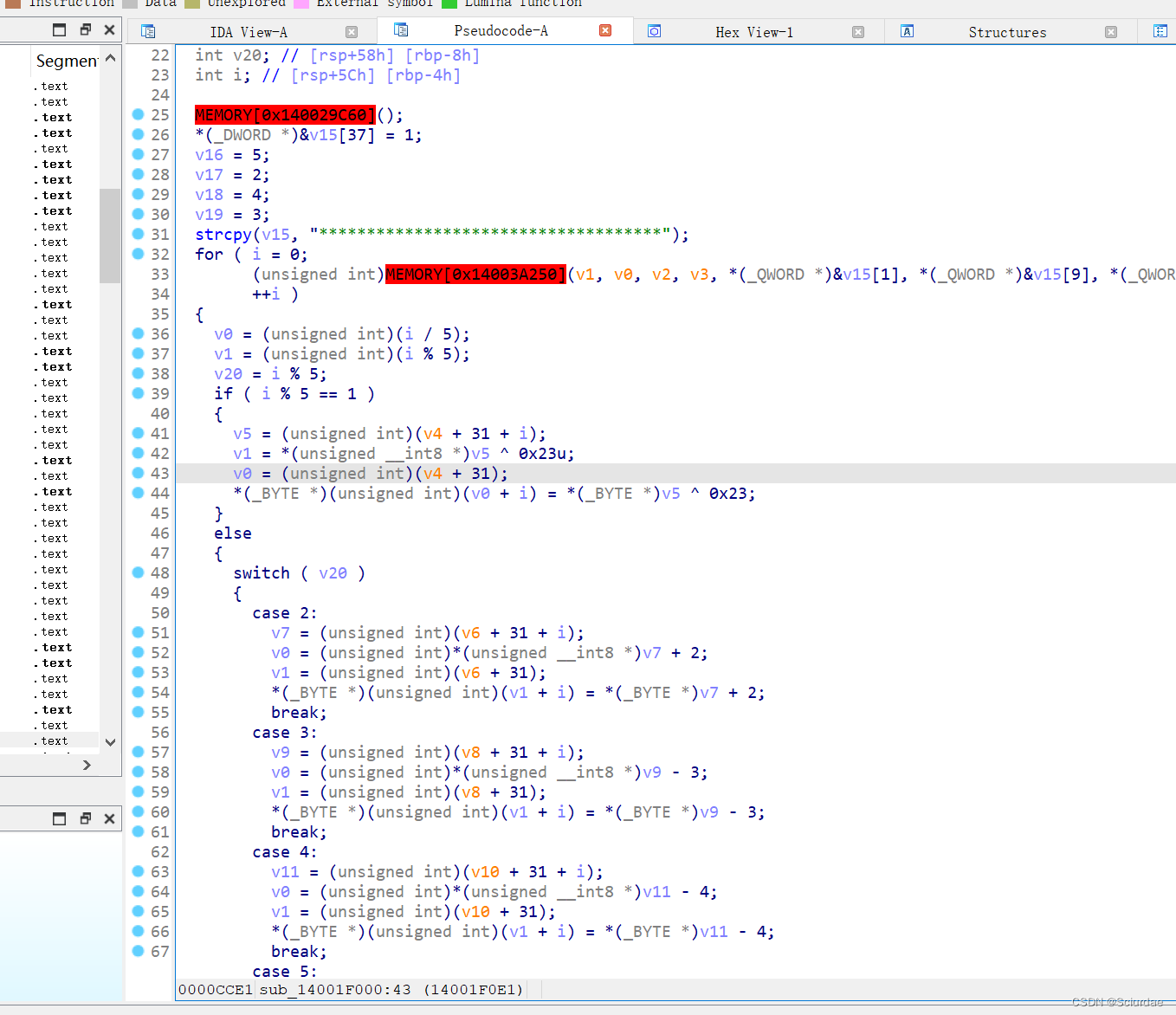Click status bar value (14001F0E1)
The width and height of the screenshot is (1176, 1015).
point(473,989)
